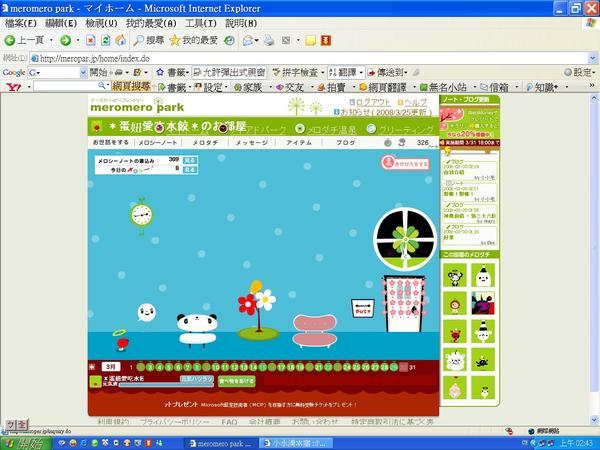The height and width of the screenshot is (450, 600).
Task: Open the 編輯(E) menu
Action: pyautogui.click(x=61, y=23)
